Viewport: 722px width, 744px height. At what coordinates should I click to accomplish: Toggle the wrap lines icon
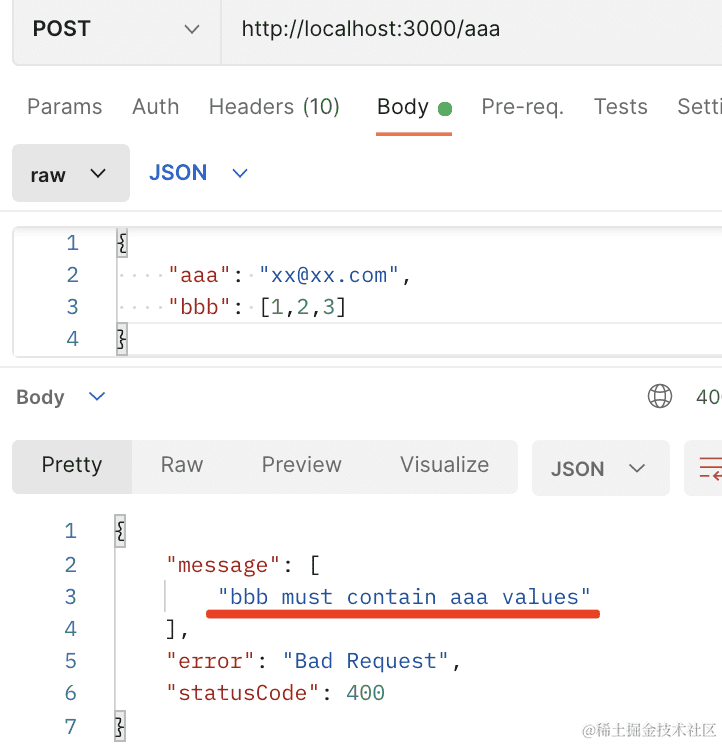709,468
